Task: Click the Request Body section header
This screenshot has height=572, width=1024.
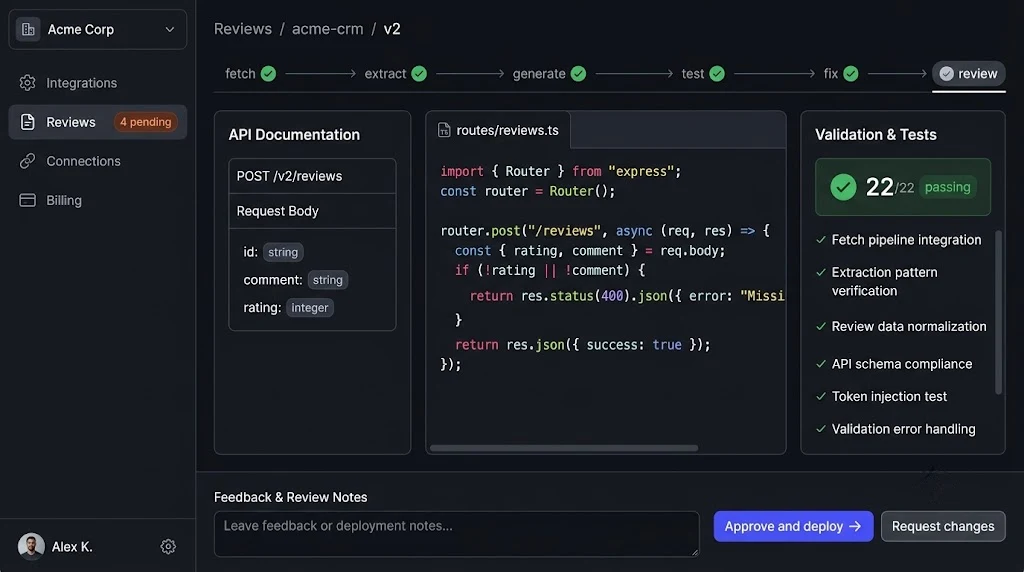Action: [x=312, y=211]
